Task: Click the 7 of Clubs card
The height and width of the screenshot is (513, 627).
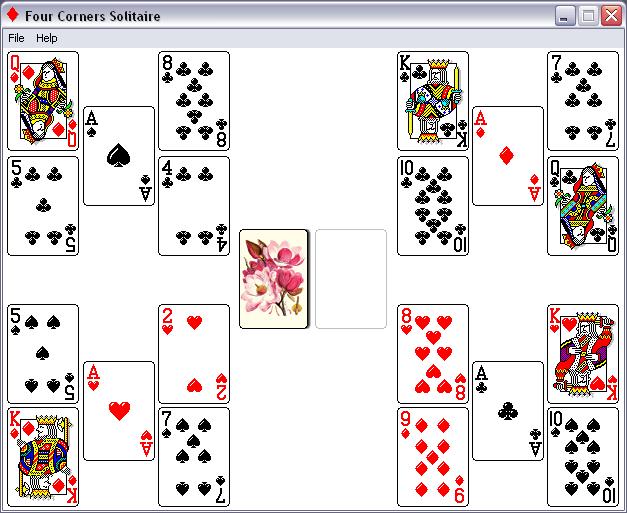Action: [583, 101]
